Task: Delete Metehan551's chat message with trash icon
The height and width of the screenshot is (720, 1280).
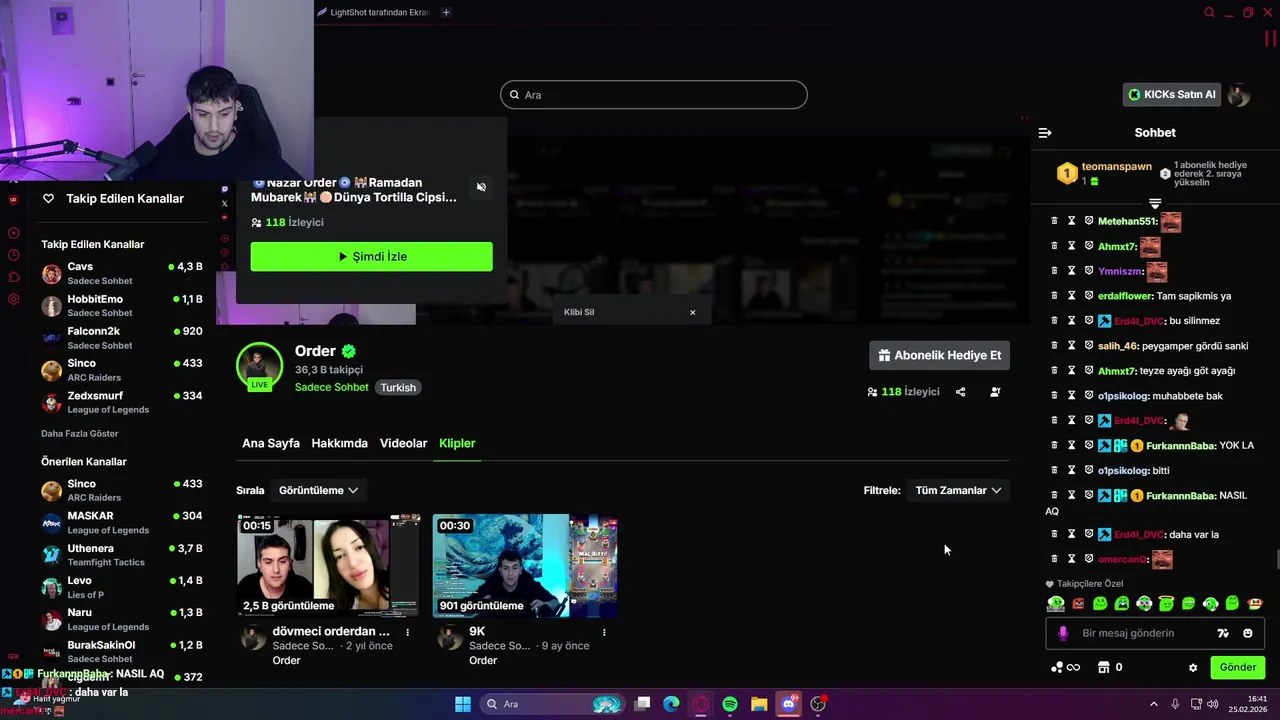Action: pyautogui.click(x=1054, y=221)
